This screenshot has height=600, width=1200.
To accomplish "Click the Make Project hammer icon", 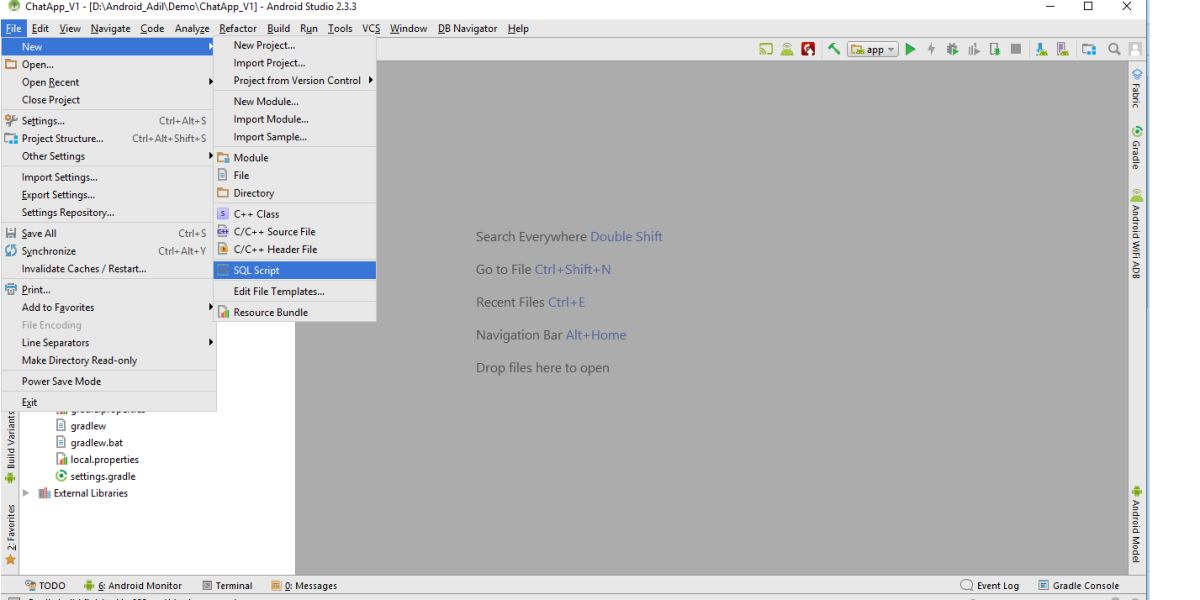I will [834, 49].
